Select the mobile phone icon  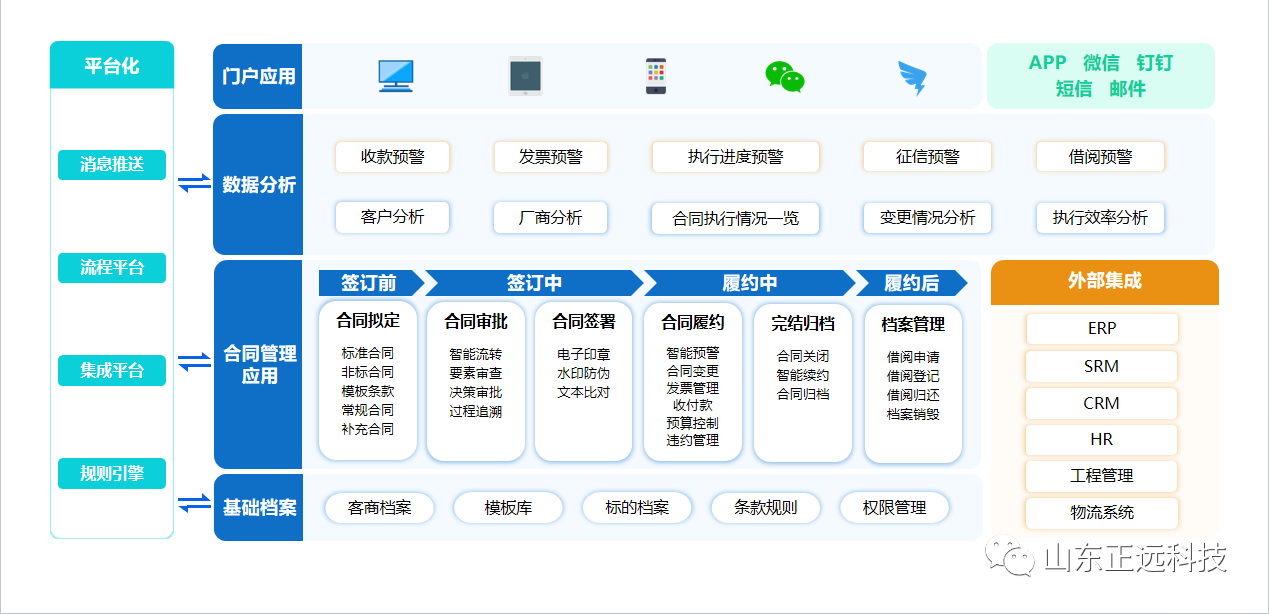[x=655, y=76]
